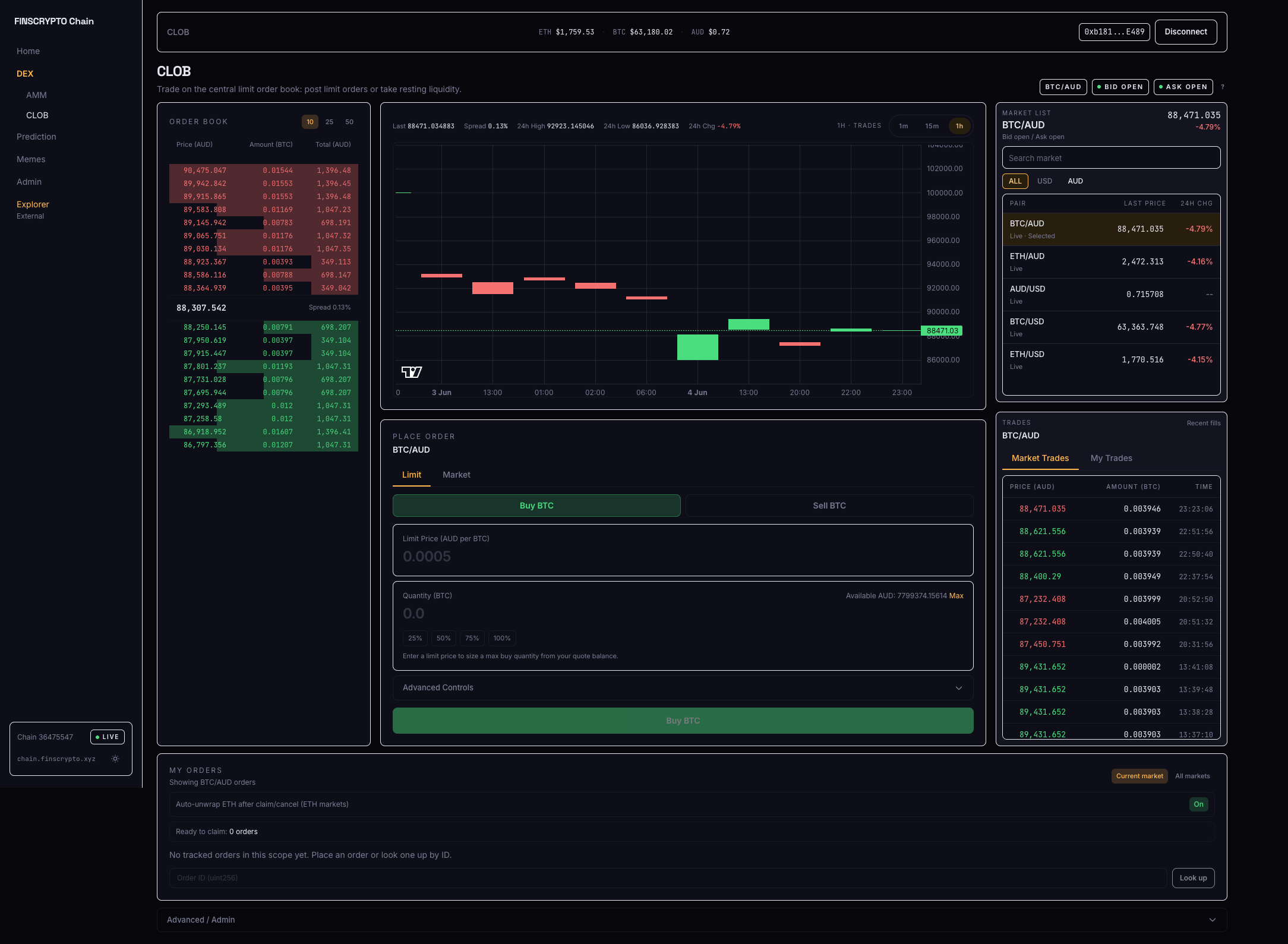1288x944 pixels.
Task: Submit the large Buy BTC order button
Action: 683,721
